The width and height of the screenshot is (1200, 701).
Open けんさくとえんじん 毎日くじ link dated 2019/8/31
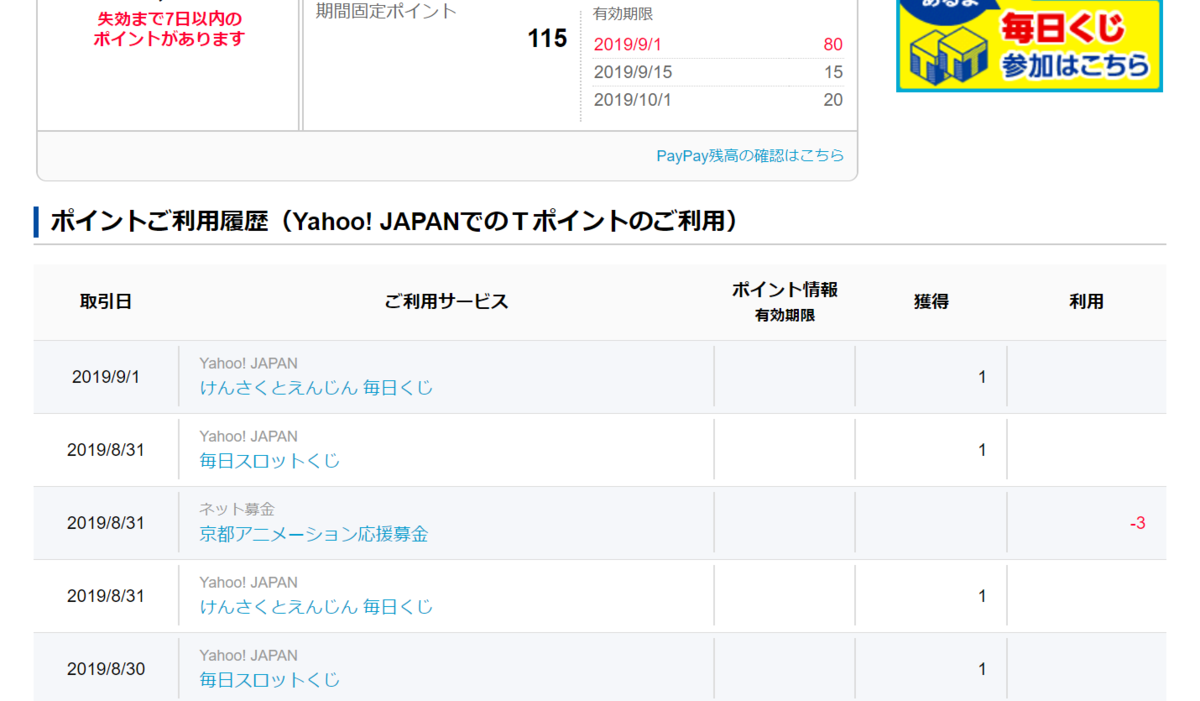[x=316, y=606]
